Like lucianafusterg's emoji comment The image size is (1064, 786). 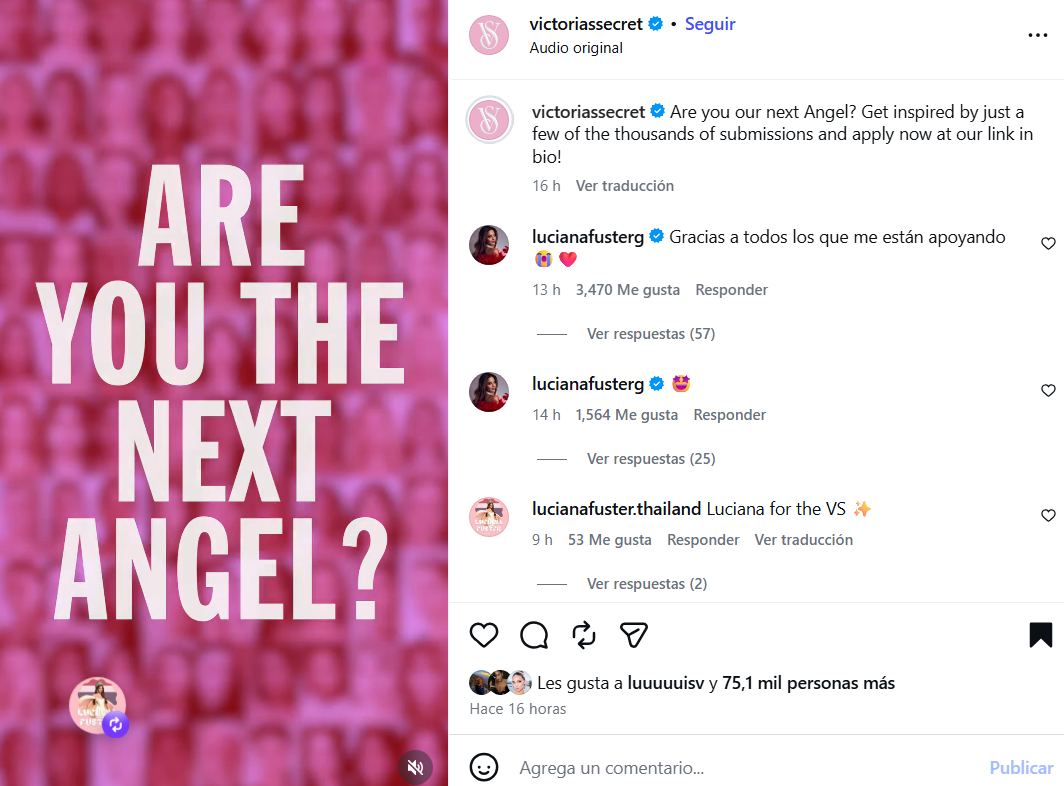(1048, 391)
